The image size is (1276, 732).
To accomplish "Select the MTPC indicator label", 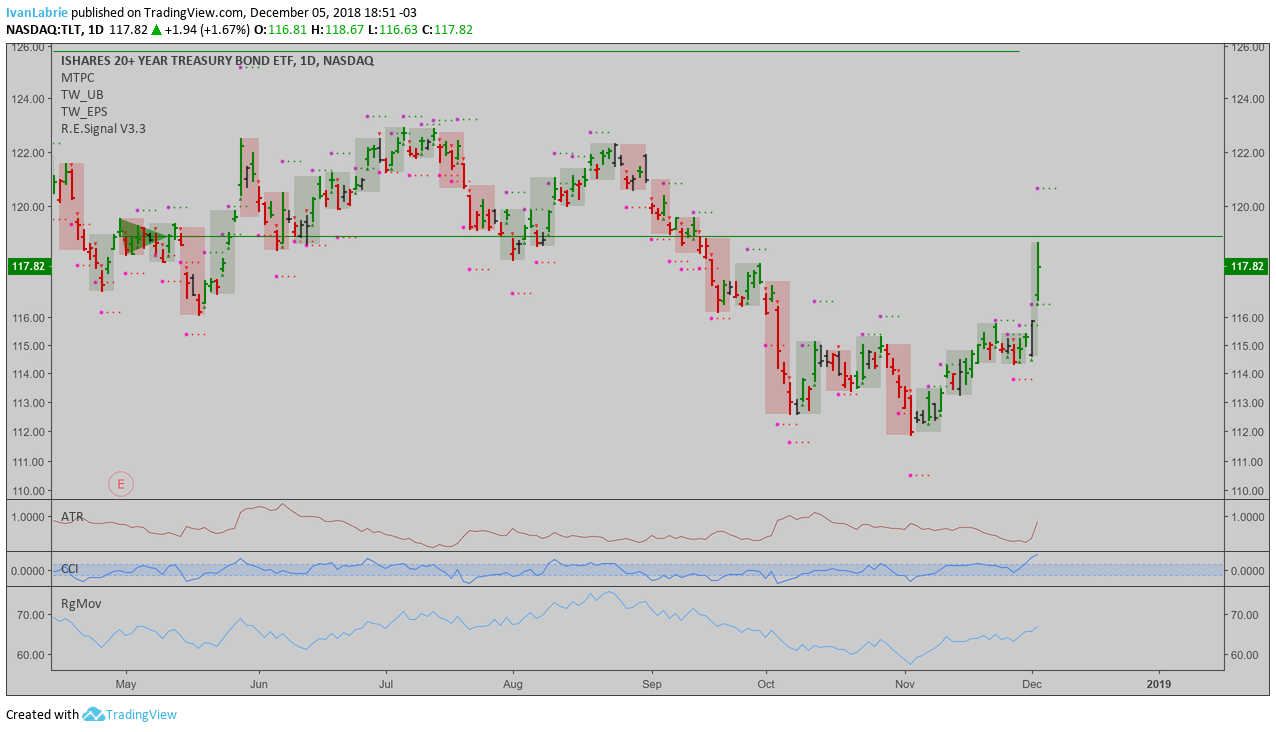I will [78, 77].
